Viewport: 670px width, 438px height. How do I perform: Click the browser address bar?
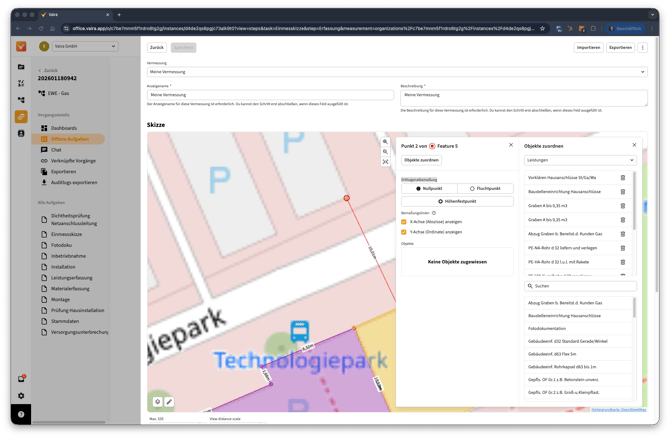click(303, 29)
